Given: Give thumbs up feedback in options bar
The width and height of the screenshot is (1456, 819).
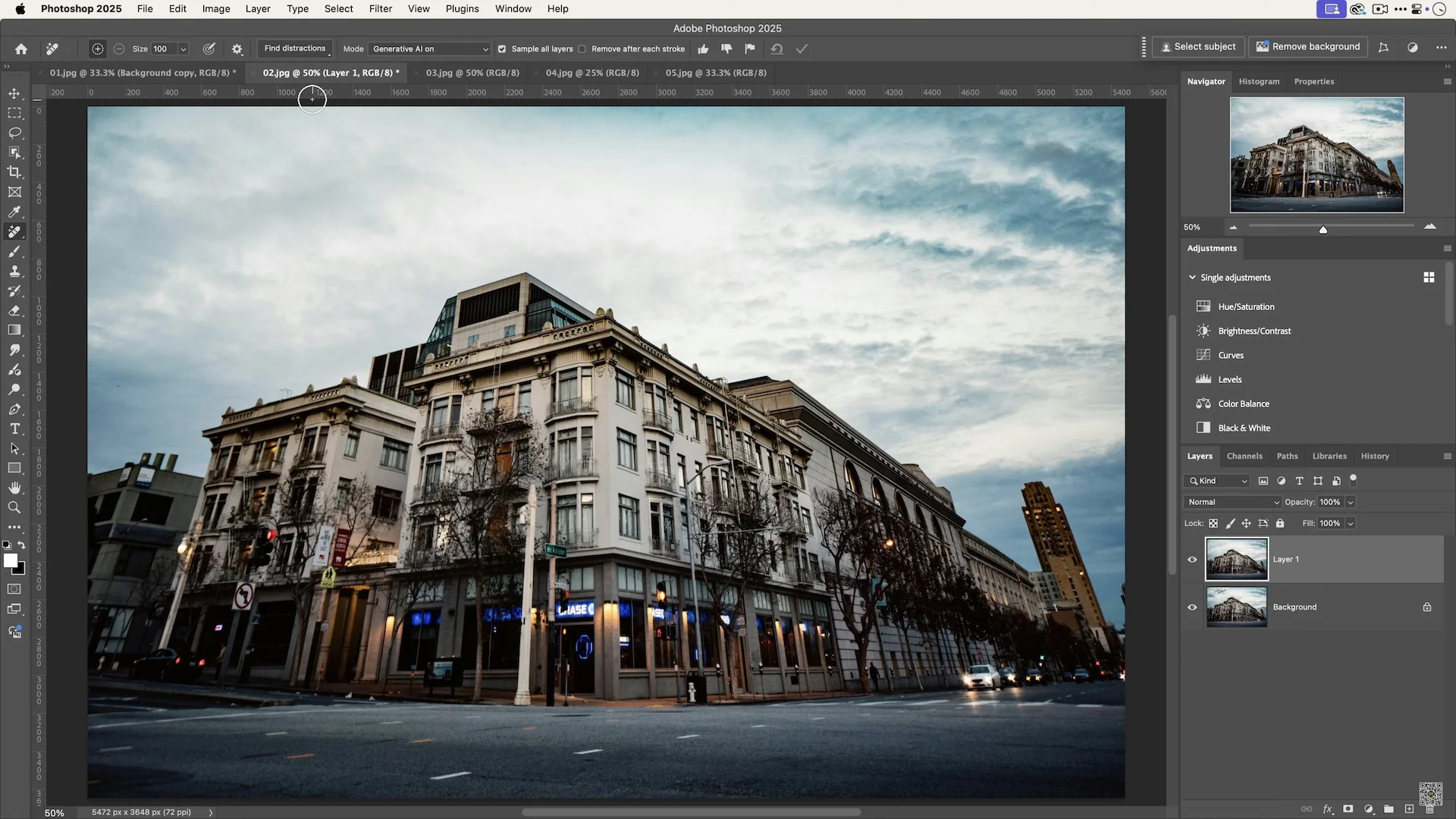Looking at the screenshot, I should pyautogui.click(x=703, y=49).
